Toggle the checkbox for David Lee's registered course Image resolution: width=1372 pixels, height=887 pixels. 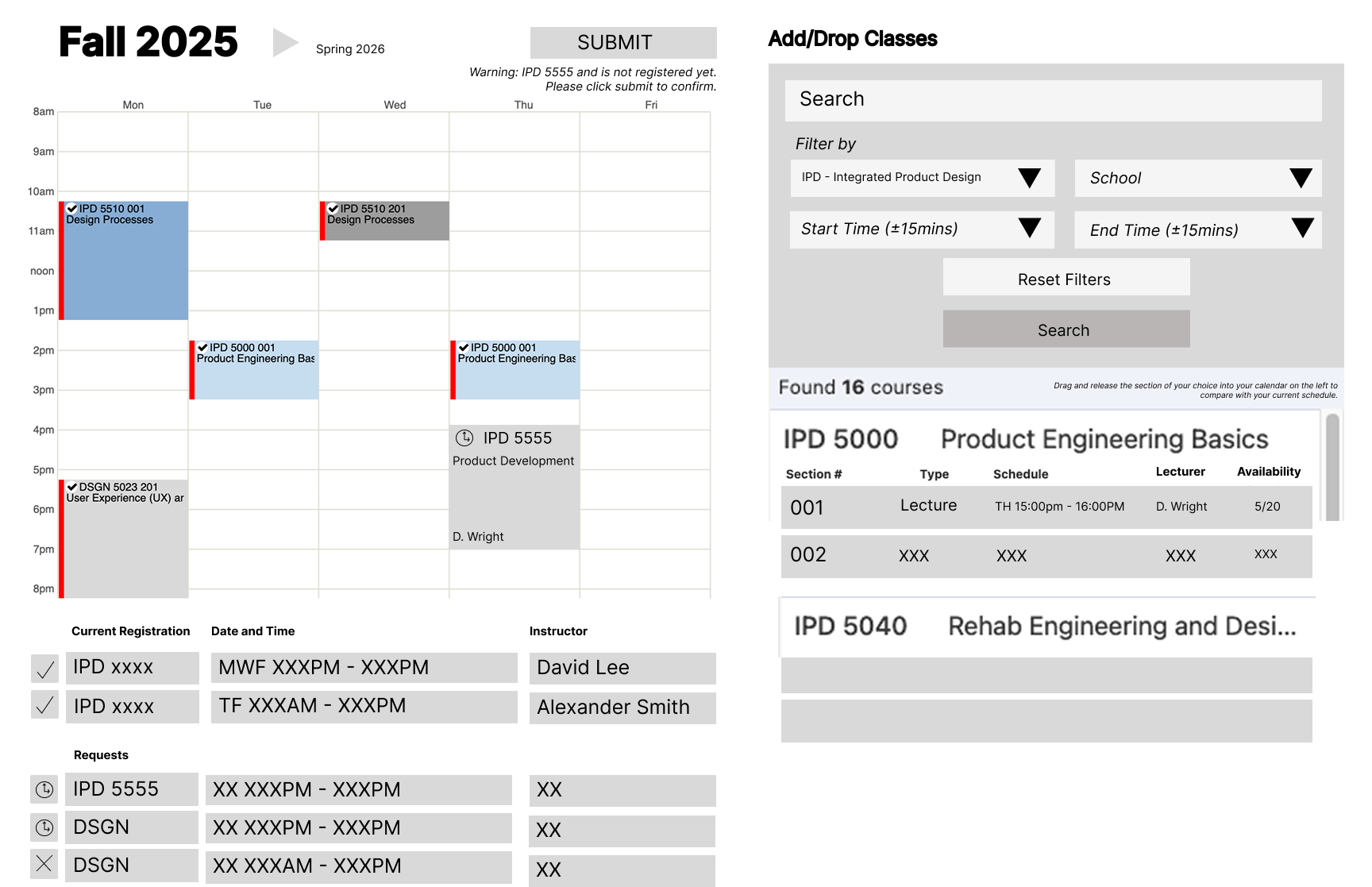click(44, 669)
